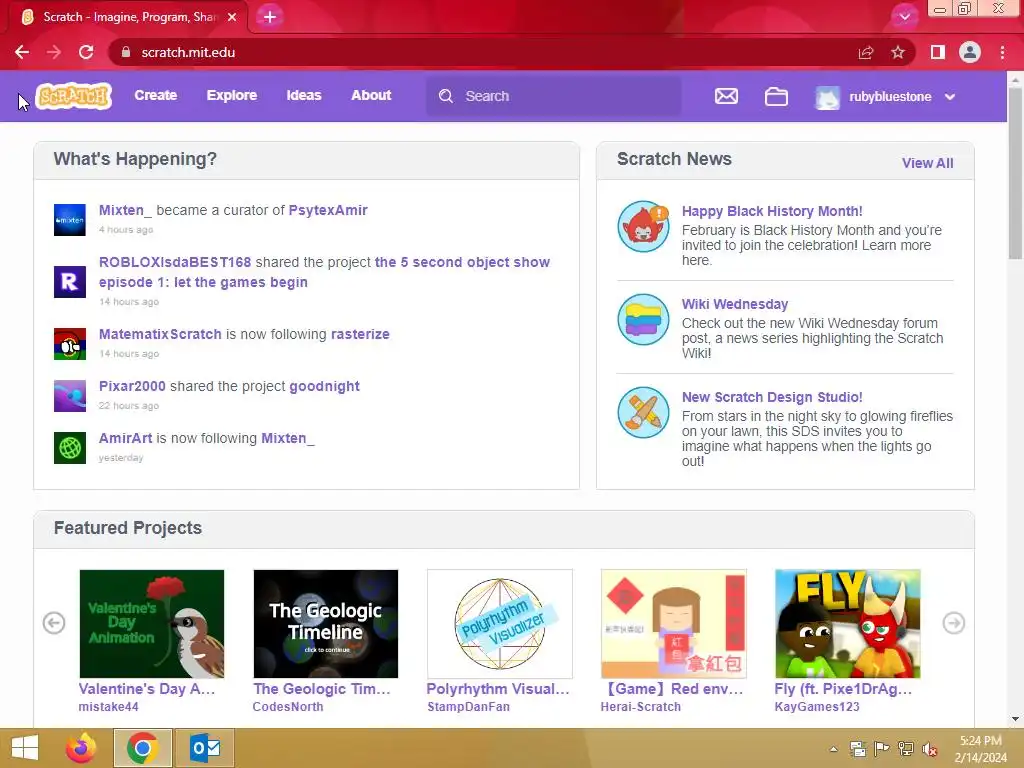The height and width of the screenshot is (768, 1024).
Task: Open the Explore menu item
Action: (232, 95)
